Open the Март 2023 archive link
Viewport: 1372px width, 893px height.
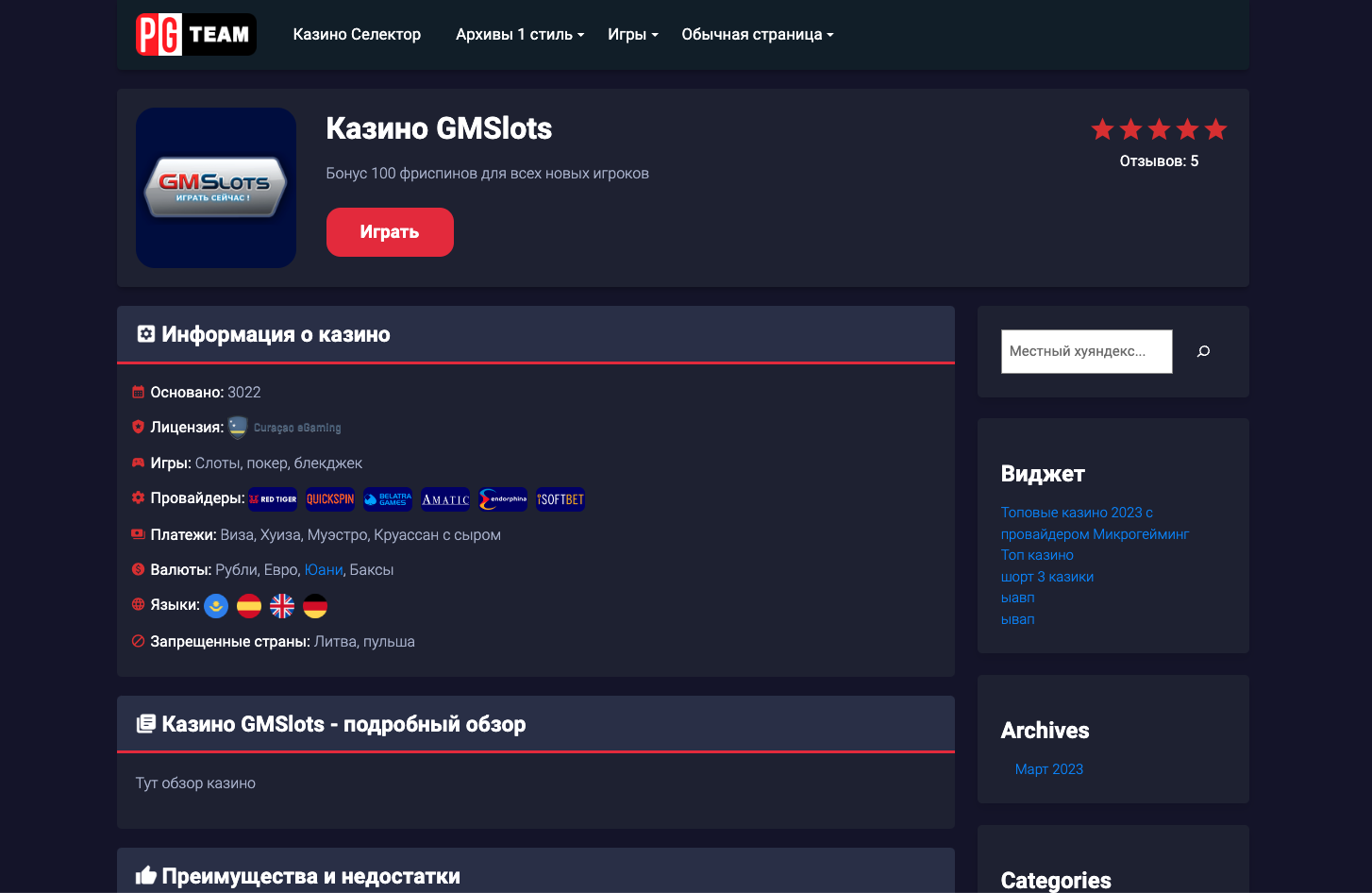tap(1048, 769)
